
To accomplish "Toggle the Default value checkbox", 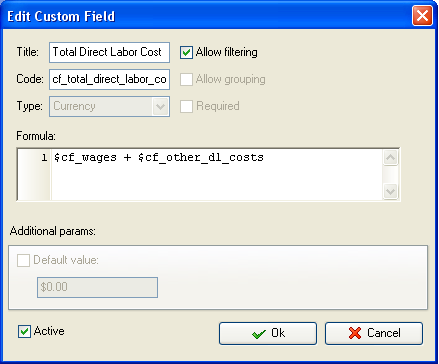I will (x=23, y=260).
